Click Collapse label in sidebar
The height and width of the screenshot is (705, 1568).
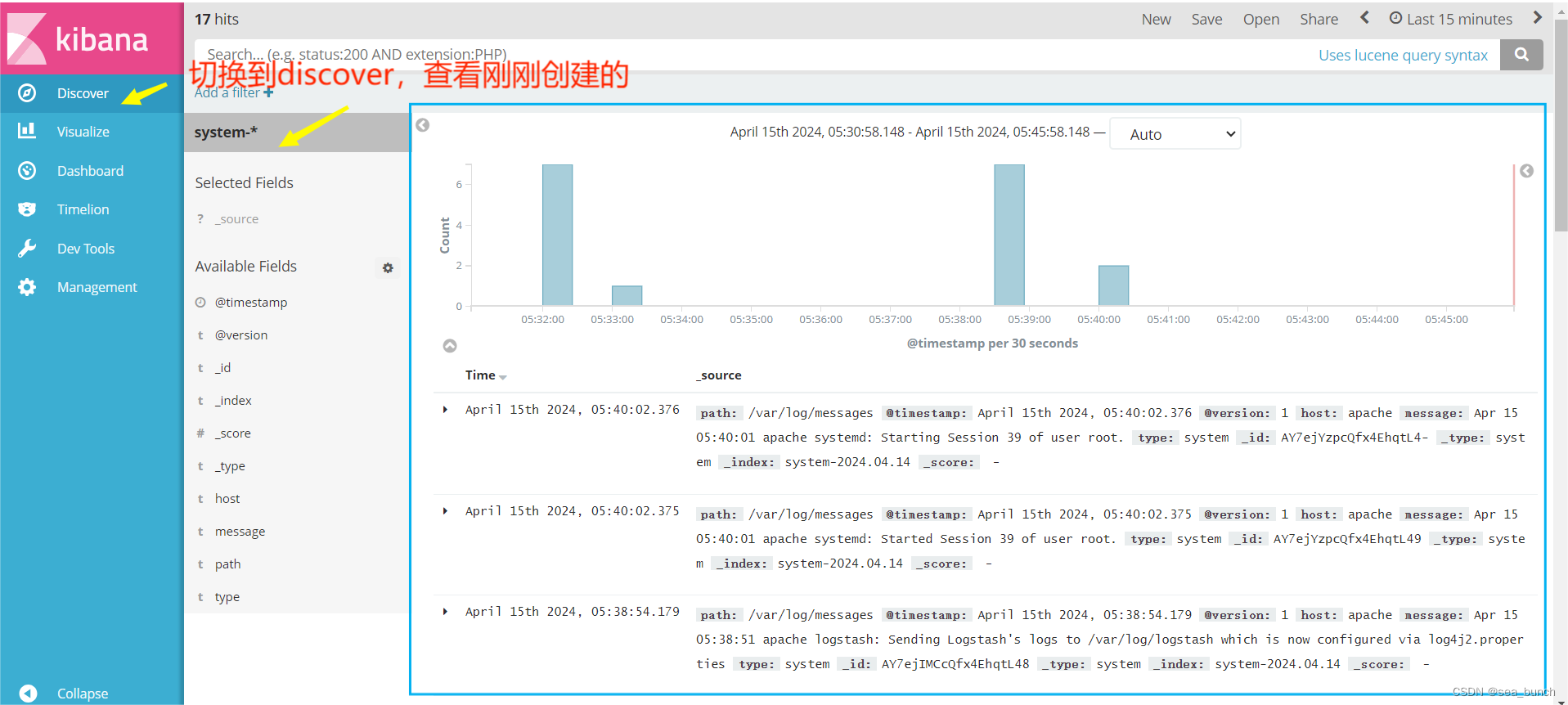(83, 694)
